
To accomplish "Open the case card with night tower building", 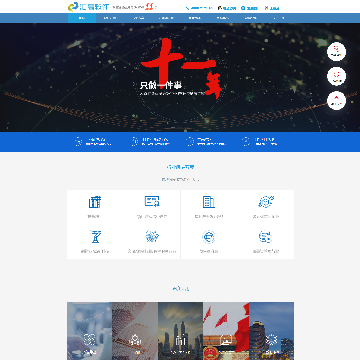I will (x=271, y=331).
